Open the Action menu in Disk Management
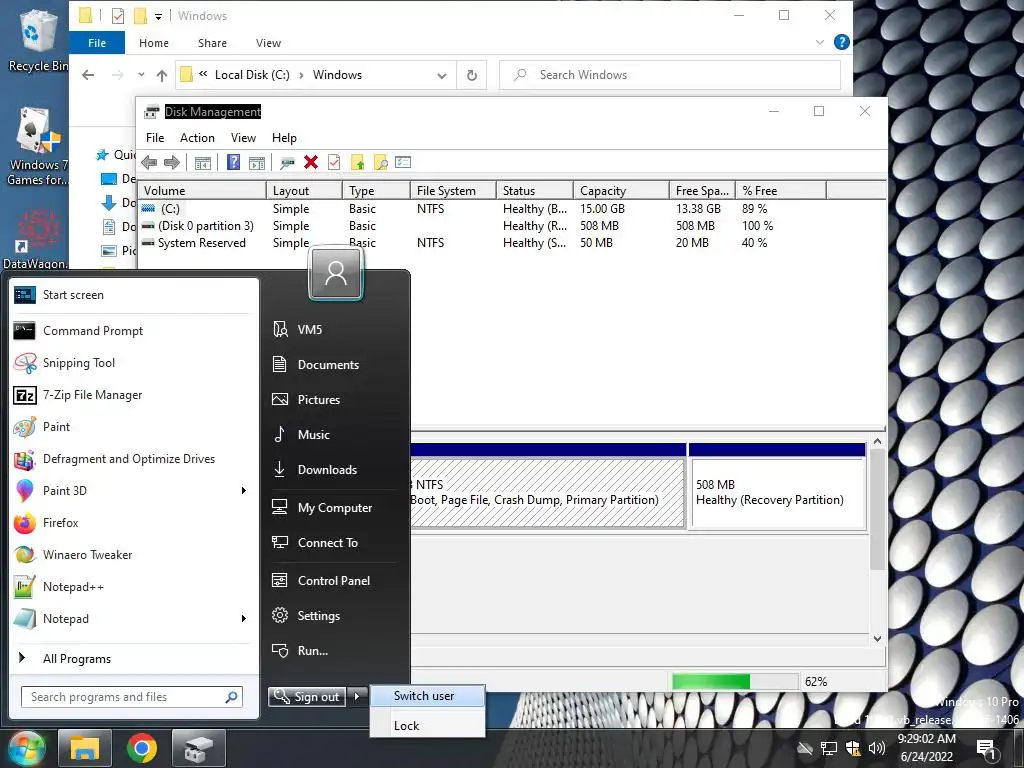 pyautogui.click(x=197, y=138)
